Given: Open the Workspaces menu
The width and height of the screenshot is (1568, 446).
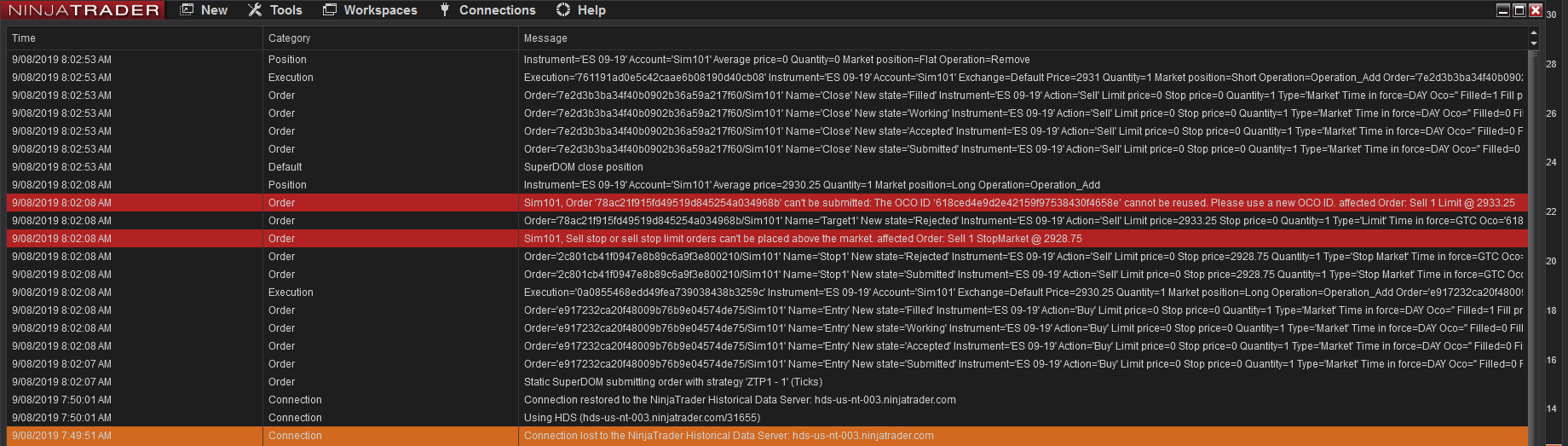Looking at the screenshot, I should (371, 10).
